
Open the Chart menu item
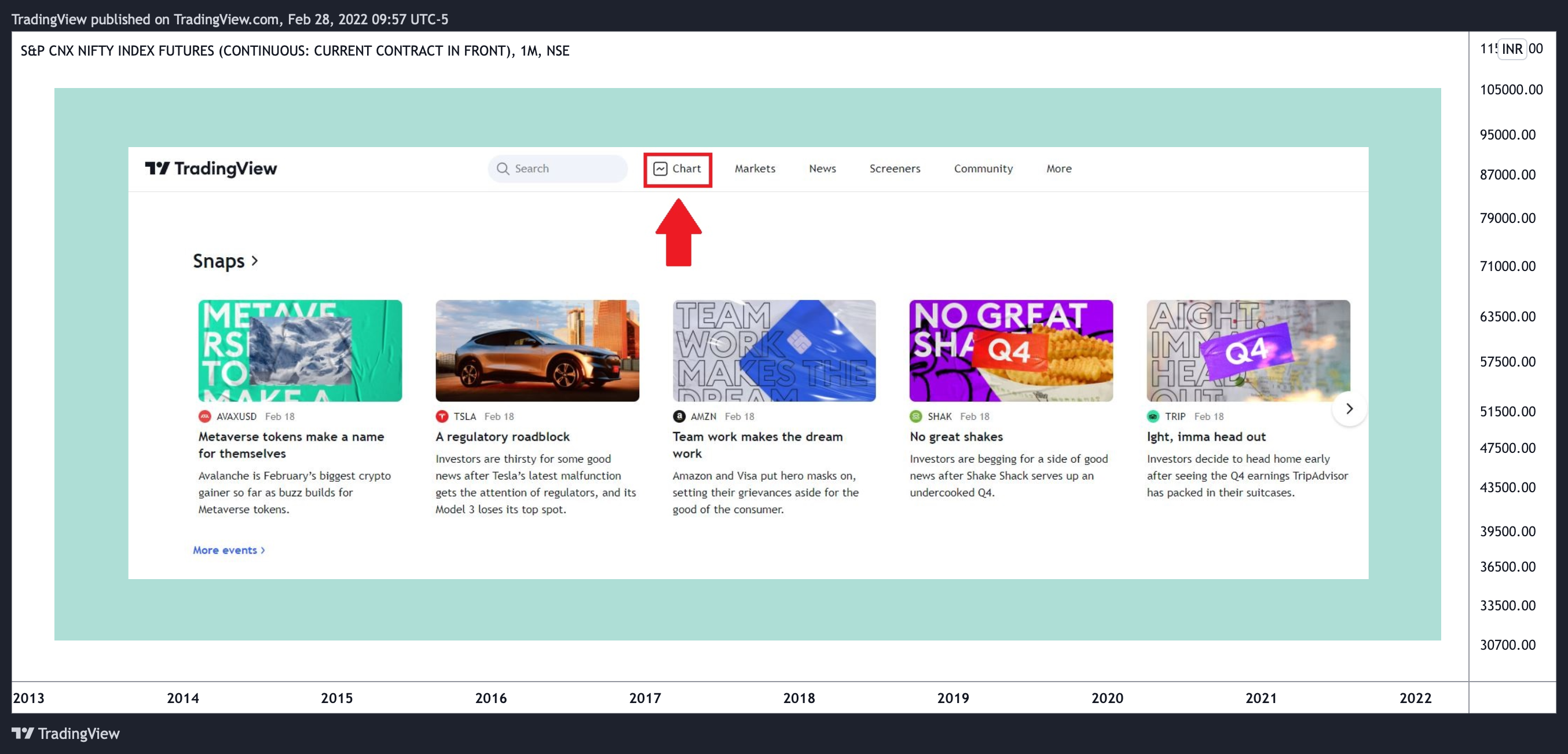[677, 169]
